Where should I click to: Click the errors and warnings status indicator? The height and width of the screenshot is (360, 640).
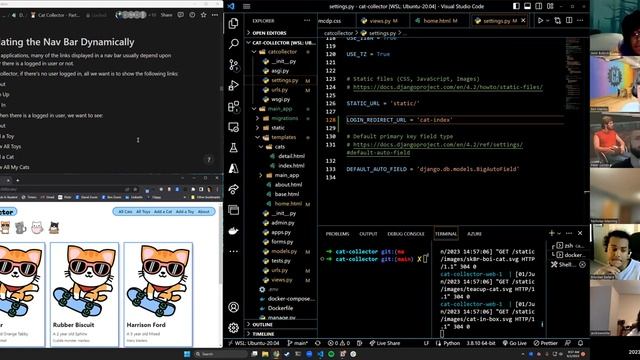click(x=339, y=343)
